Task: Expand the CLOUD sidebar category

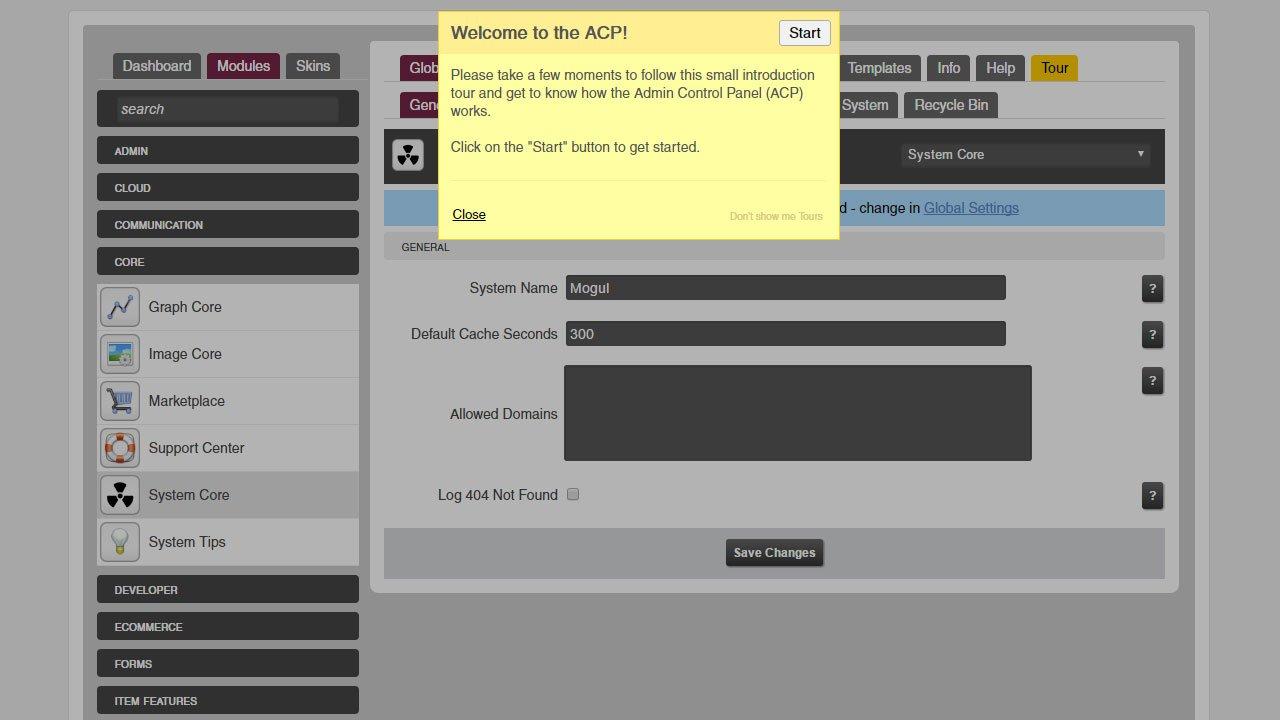Action: click(228, 188)
